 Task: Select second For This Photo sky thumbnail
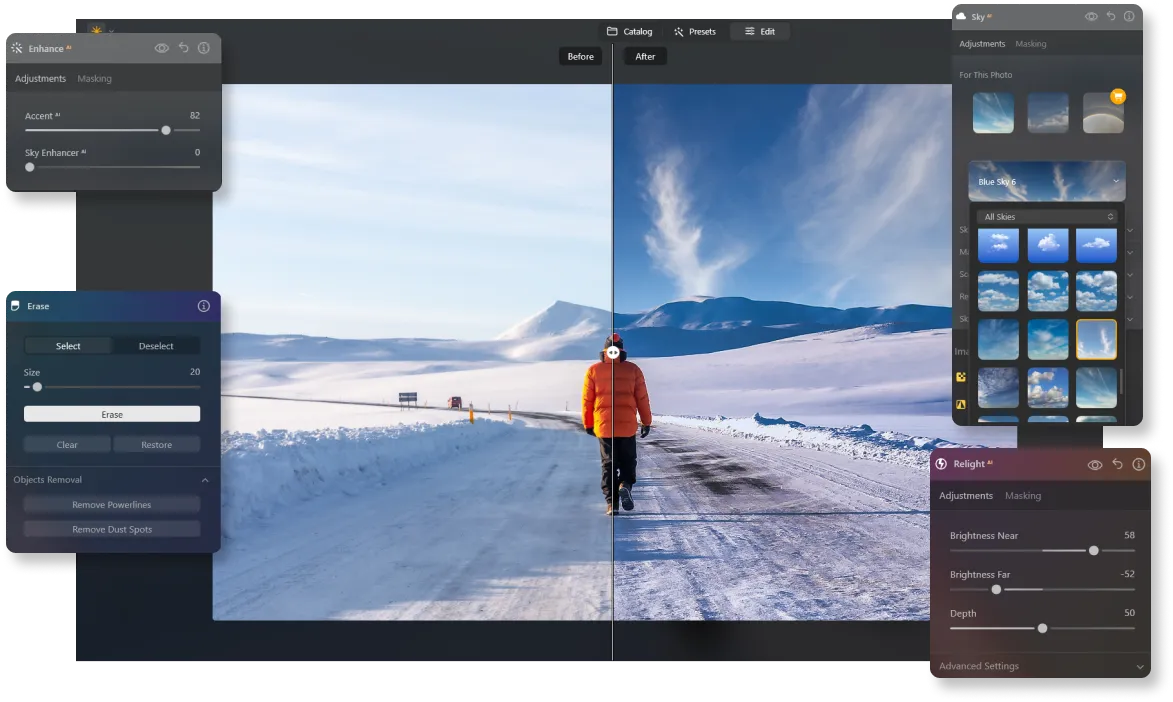point(1048,113)
